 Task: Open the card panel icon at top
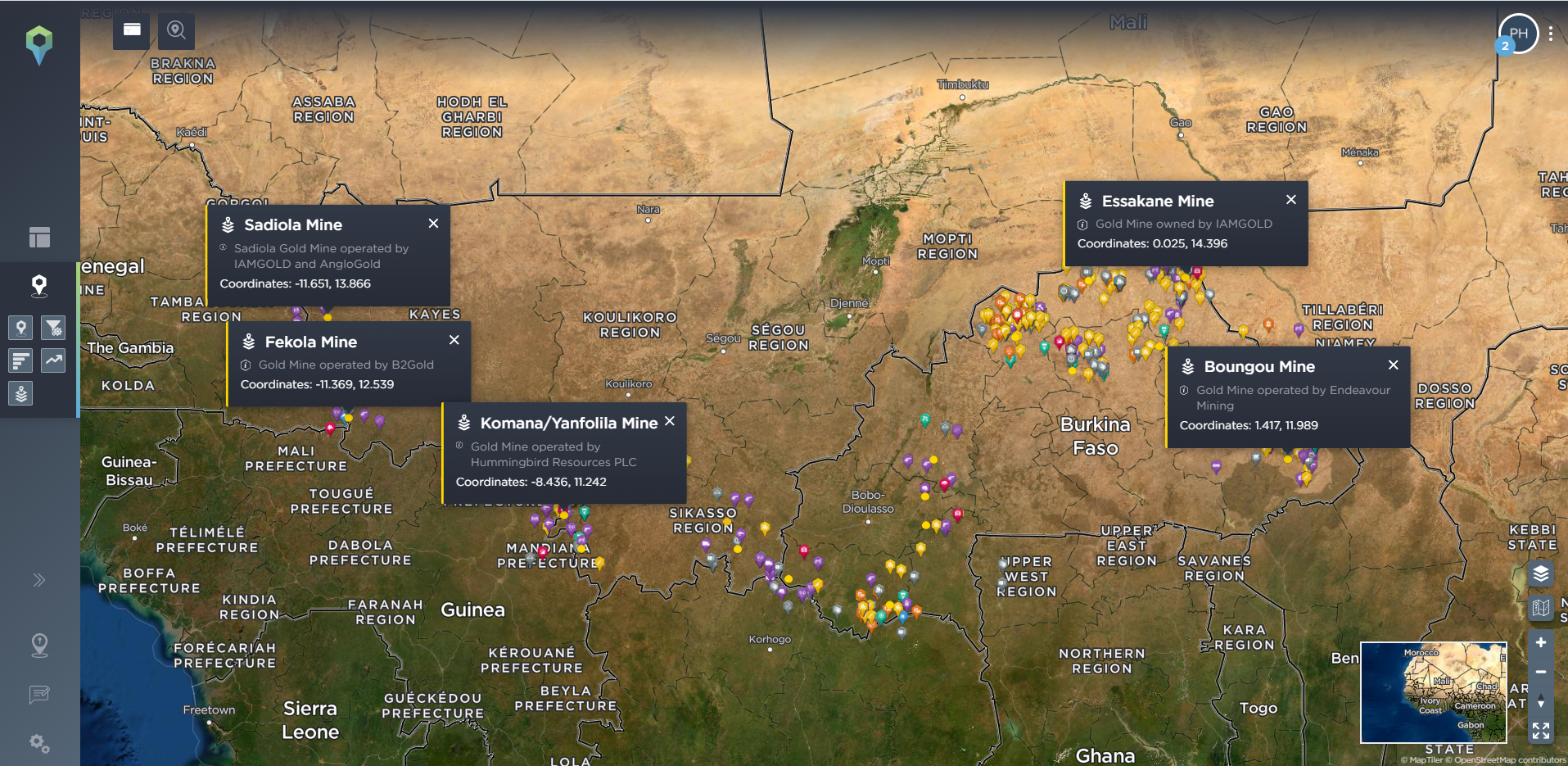pyautogui.click(x=132, y=30)
